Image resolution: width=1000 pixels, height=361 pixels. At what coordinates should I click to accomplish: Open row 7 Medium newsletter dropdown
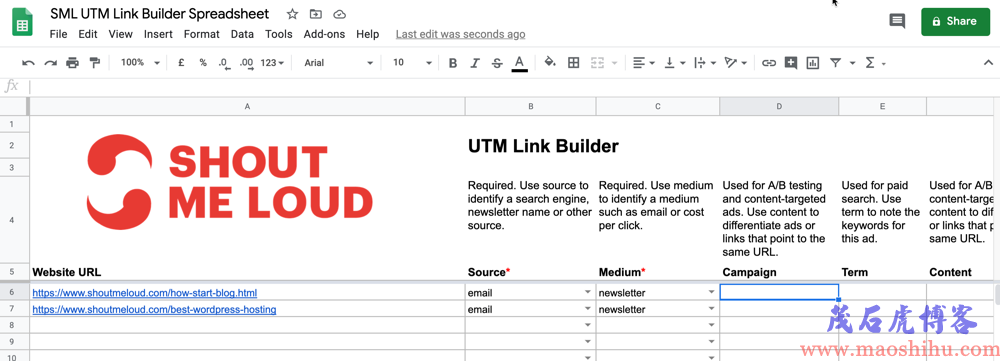pyautogui.click(x=711, y=309)
